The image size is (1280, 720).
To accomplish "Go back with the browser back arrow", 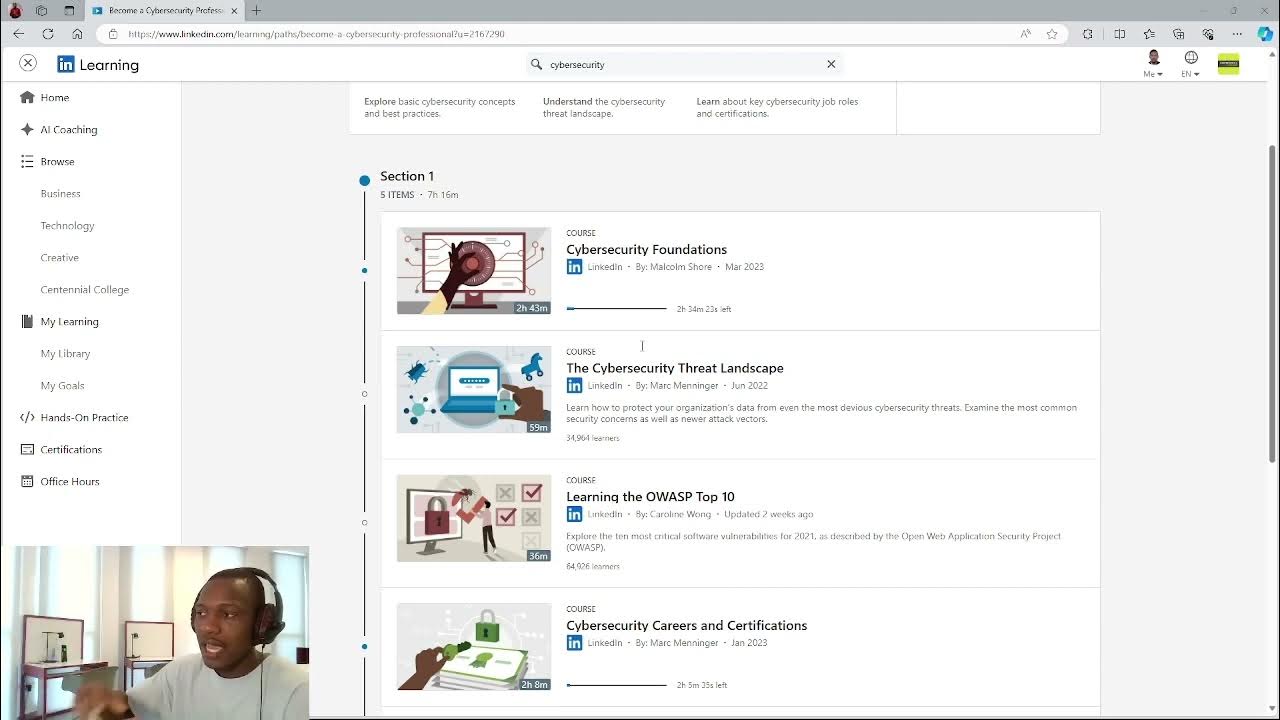I will coord(18,34).
